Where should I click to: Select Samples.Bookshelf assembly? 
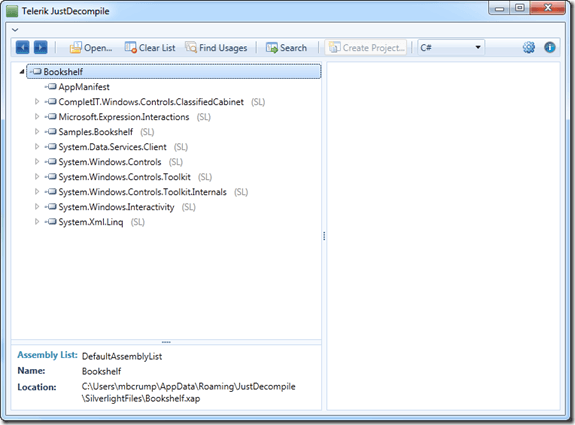pyautogui.click(x=96, y=132)
